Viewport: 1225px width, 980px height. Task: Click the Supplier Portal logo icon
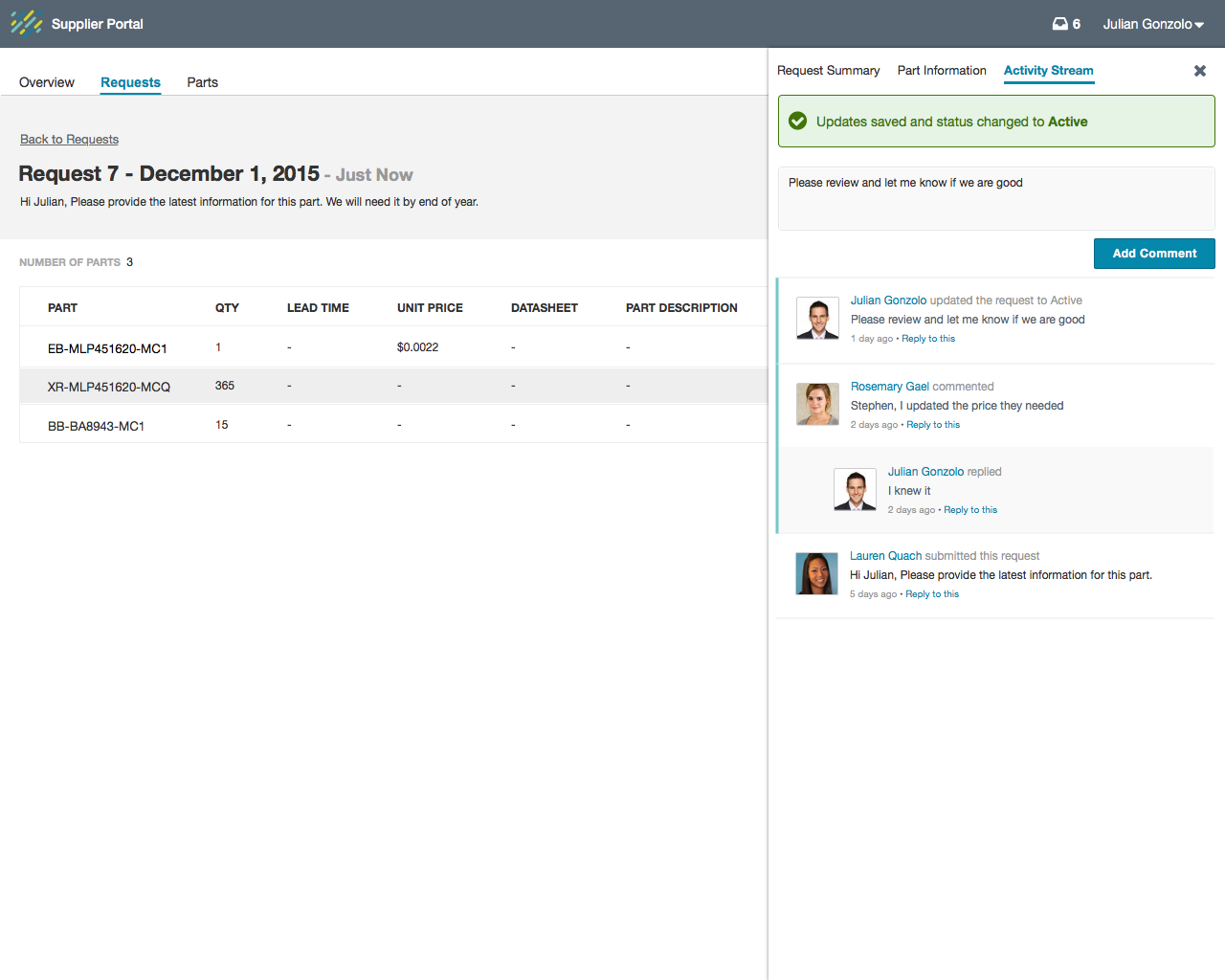coord(26,23)
